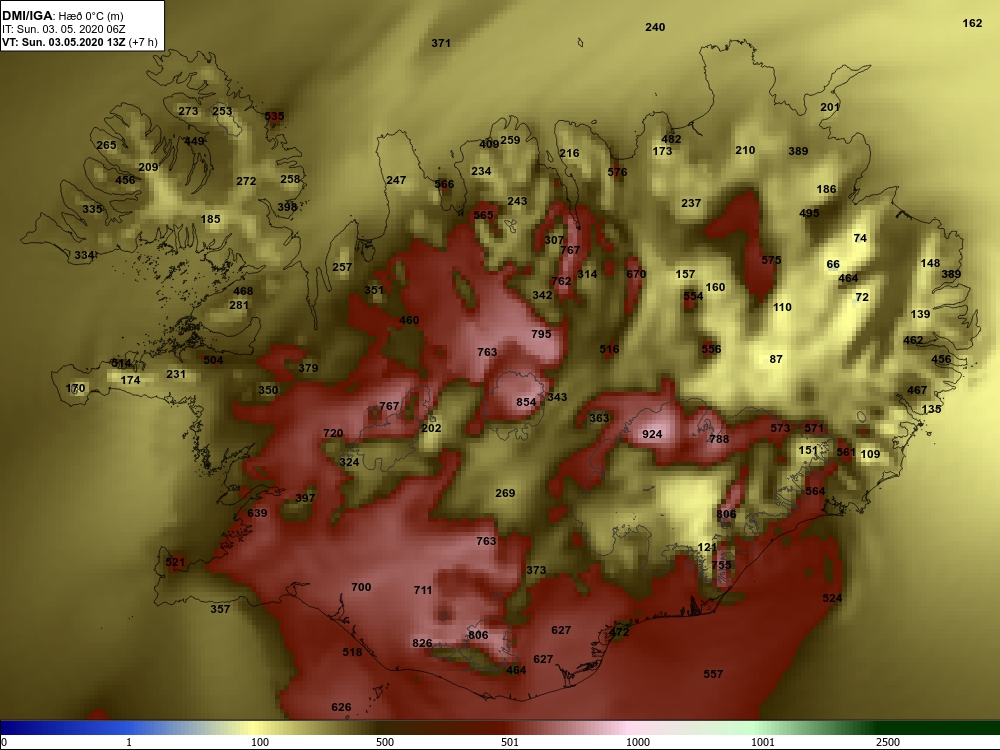The width and height of the screenshot is (1000, 750).
Task: Click the 240 value over the sea
Action: pos(655,27)
